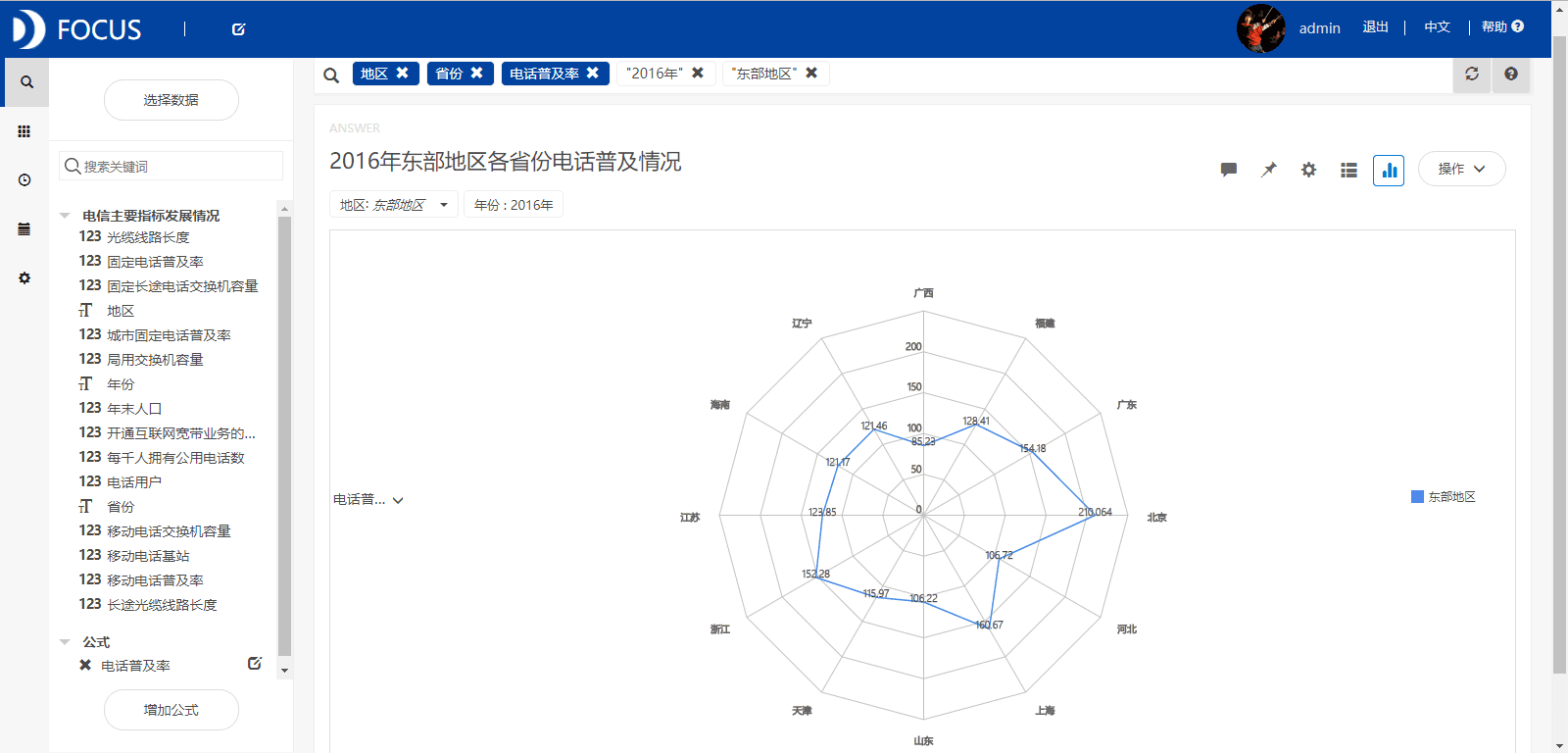
Task: Click the 广东 data point 154.18
Action: pos(1030,450)
